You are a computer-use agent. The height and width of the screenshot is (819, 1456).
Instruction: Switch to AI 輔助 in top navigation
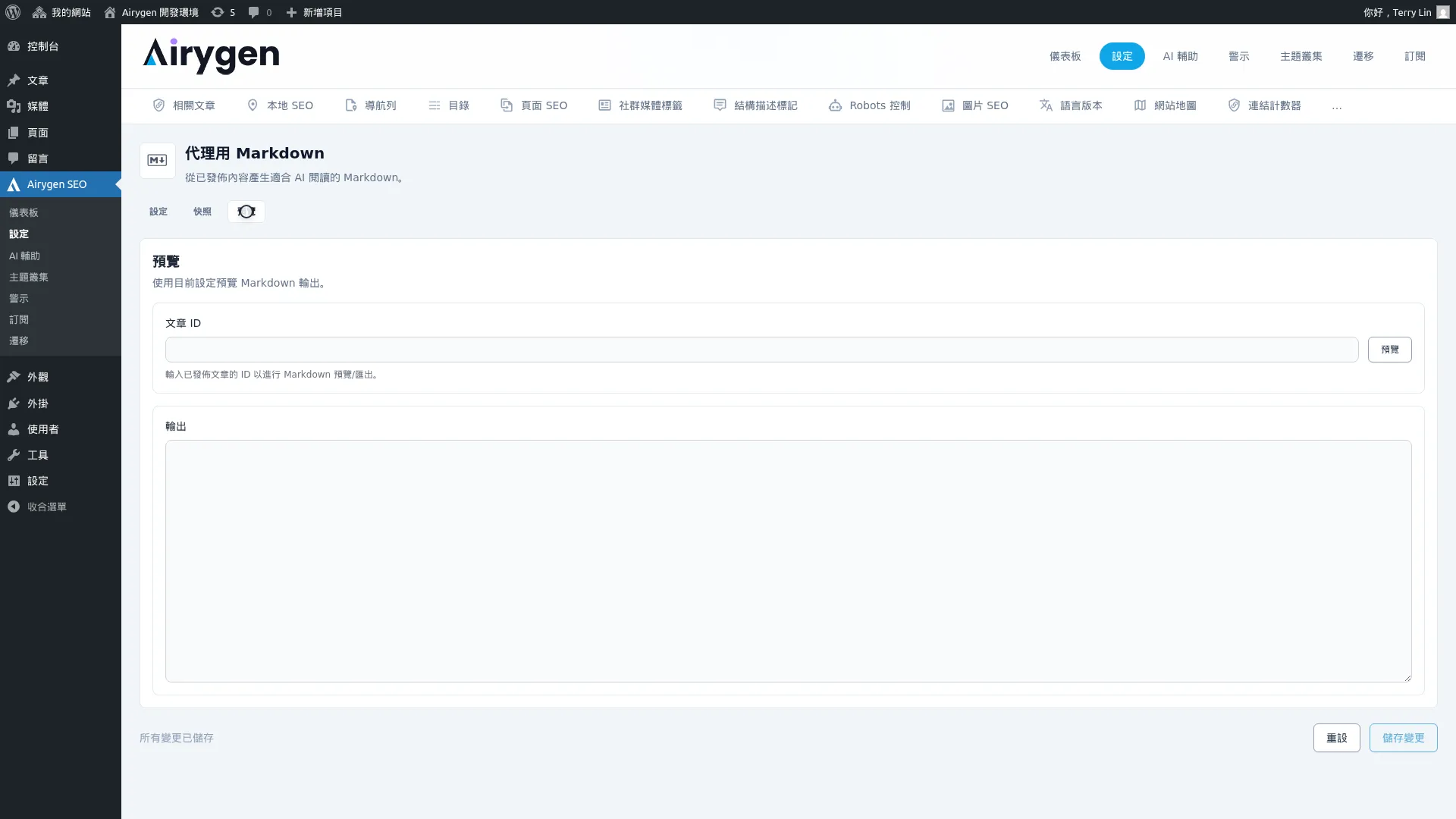tap(1180, 56)
